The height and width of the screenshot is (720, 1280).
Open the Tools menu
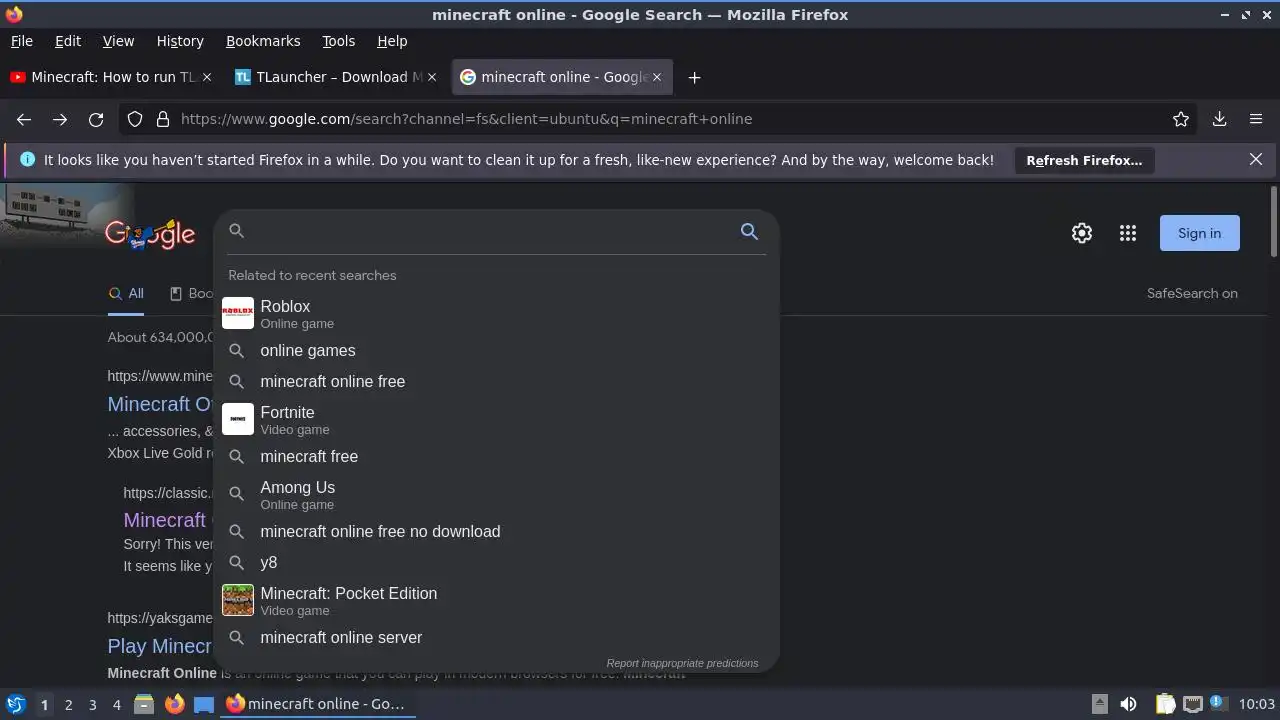[338, 41]
